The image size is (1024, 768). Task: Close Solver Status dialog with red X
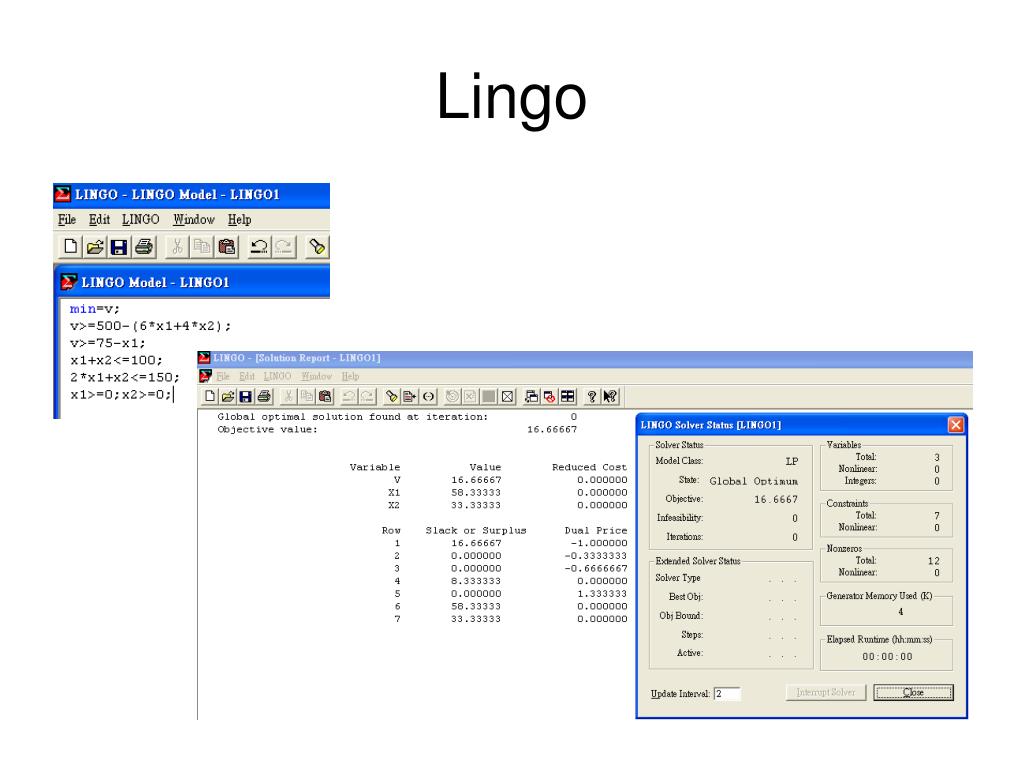click(x=955, y=425)
